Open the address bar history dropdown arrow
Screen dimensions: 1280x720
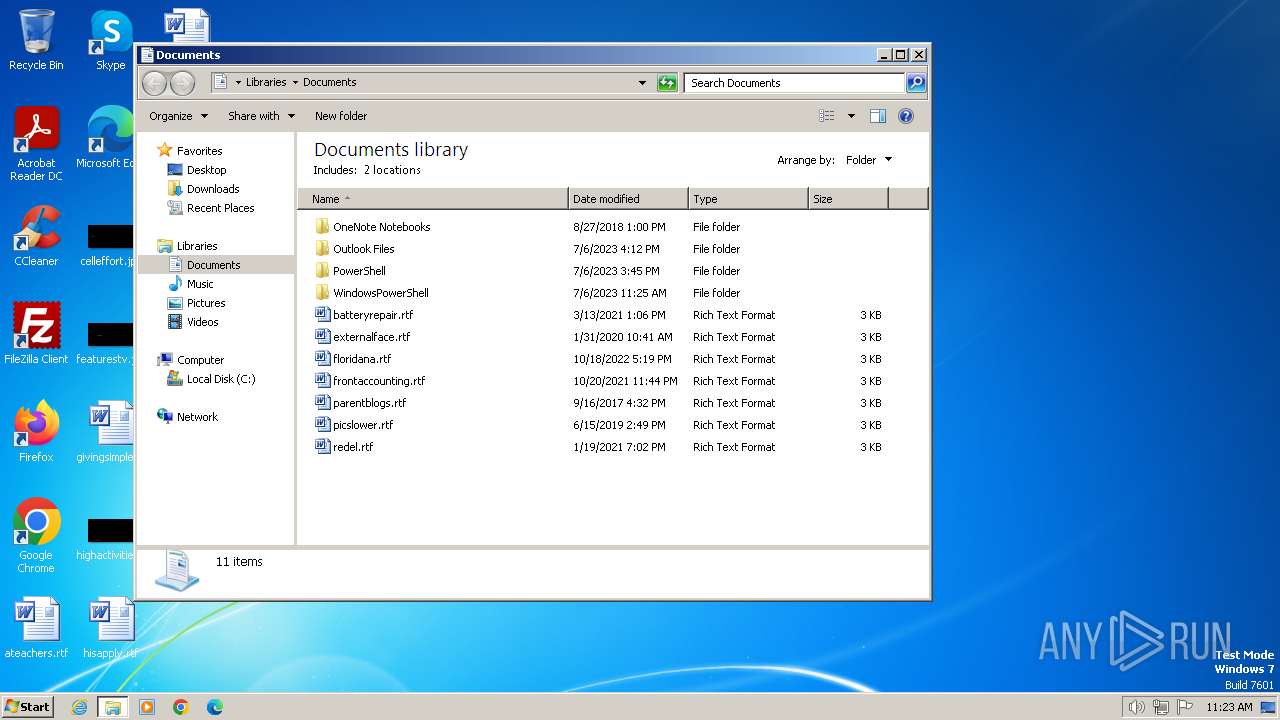click(642, 83)
